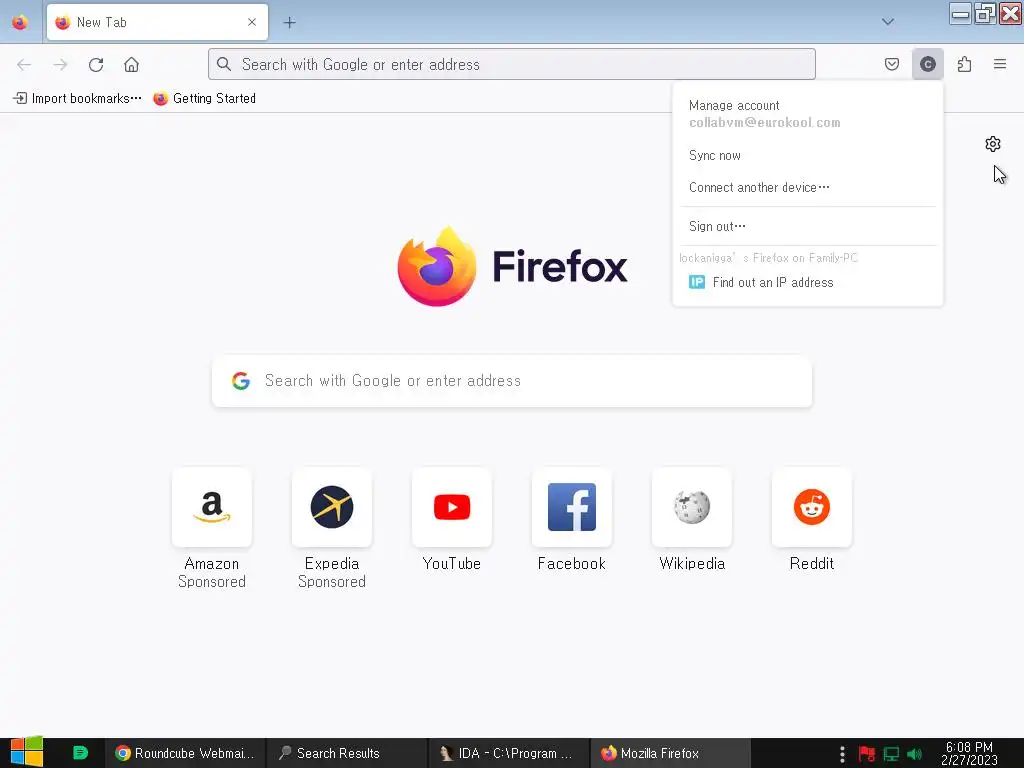Toggle the Firefox account avatar button

coord(927,64)
